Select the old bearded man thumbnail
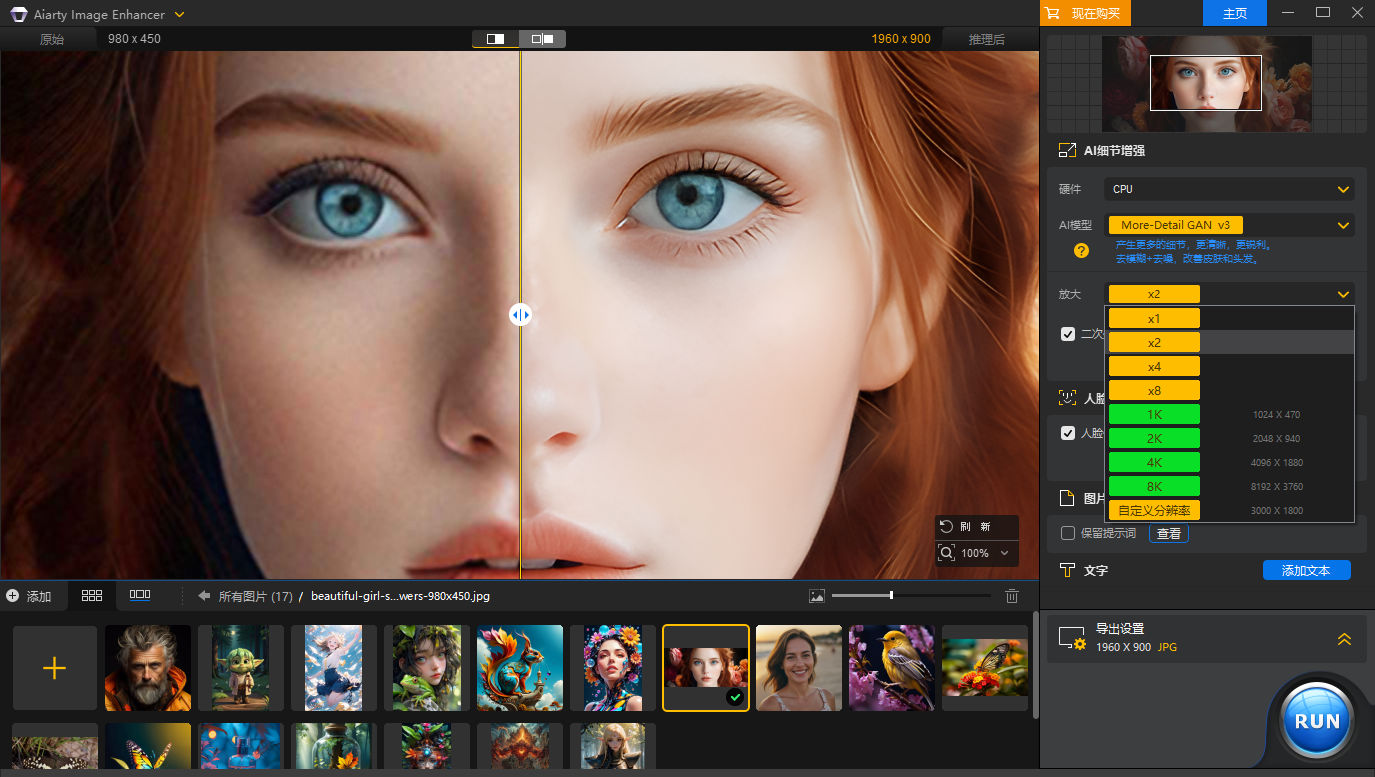This screenshot has width=1375, height=777. coord(148,668)
